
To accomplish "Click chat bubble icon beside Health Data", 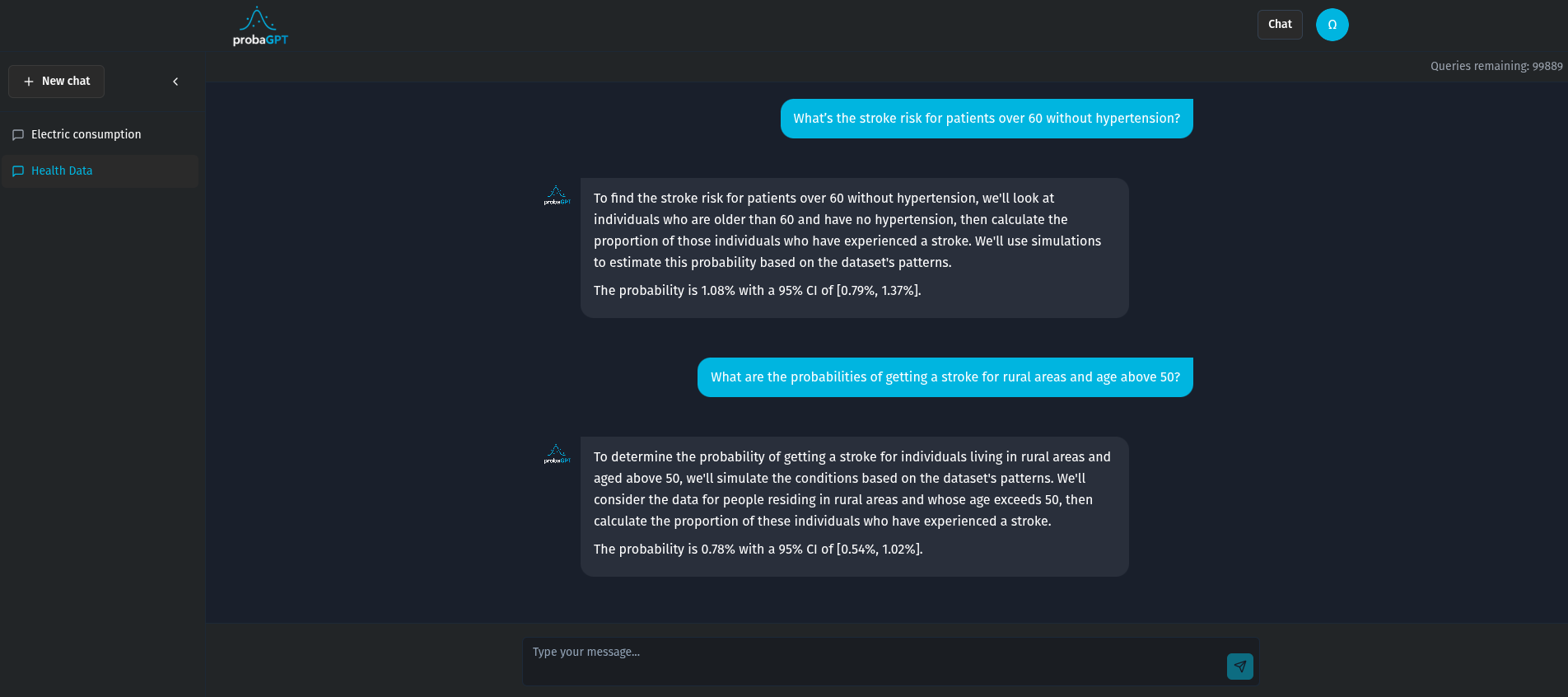I will pos(18,171).
